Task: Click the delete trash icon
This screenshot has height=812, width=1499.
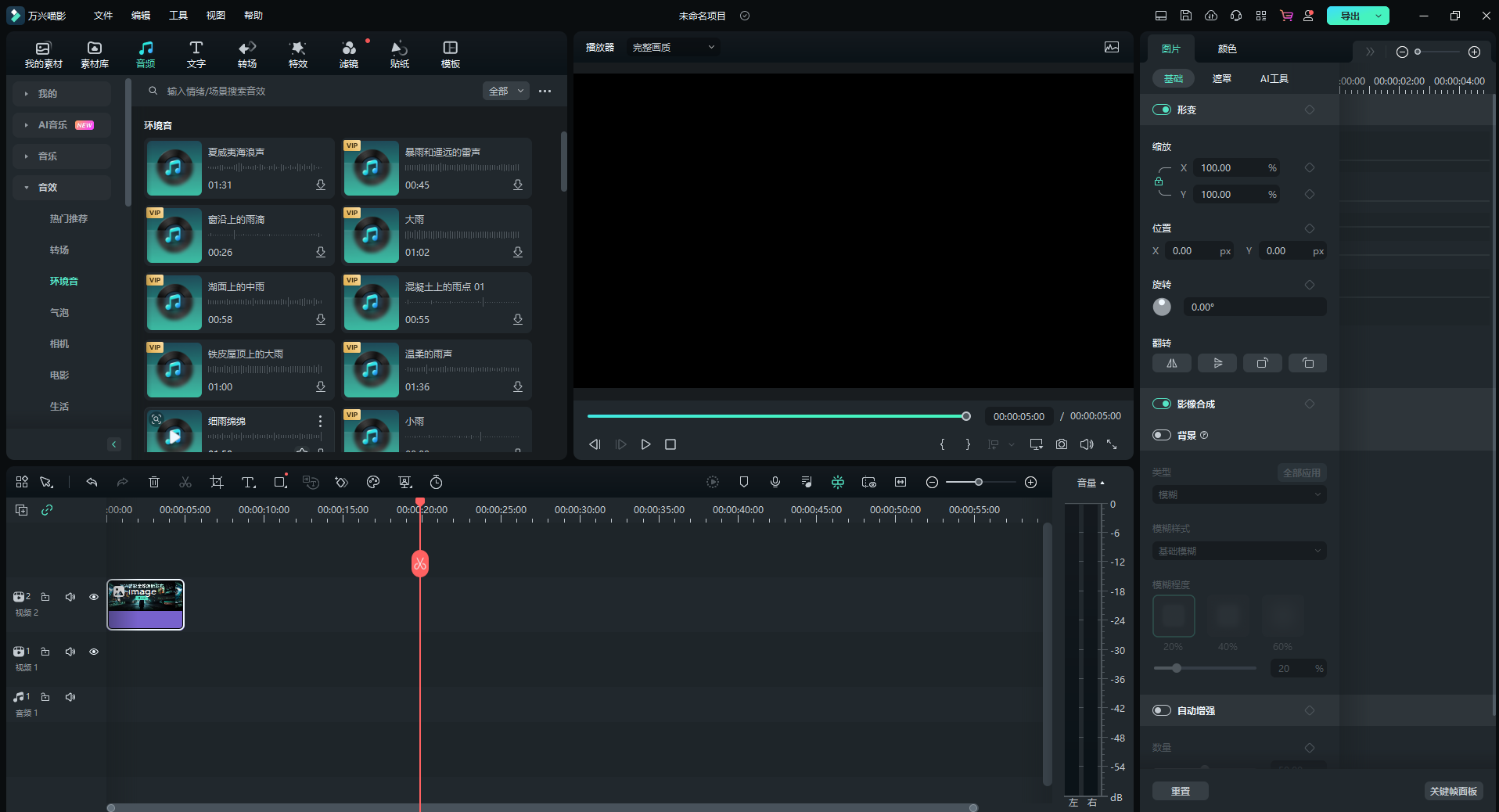Action: pos(154,482)
